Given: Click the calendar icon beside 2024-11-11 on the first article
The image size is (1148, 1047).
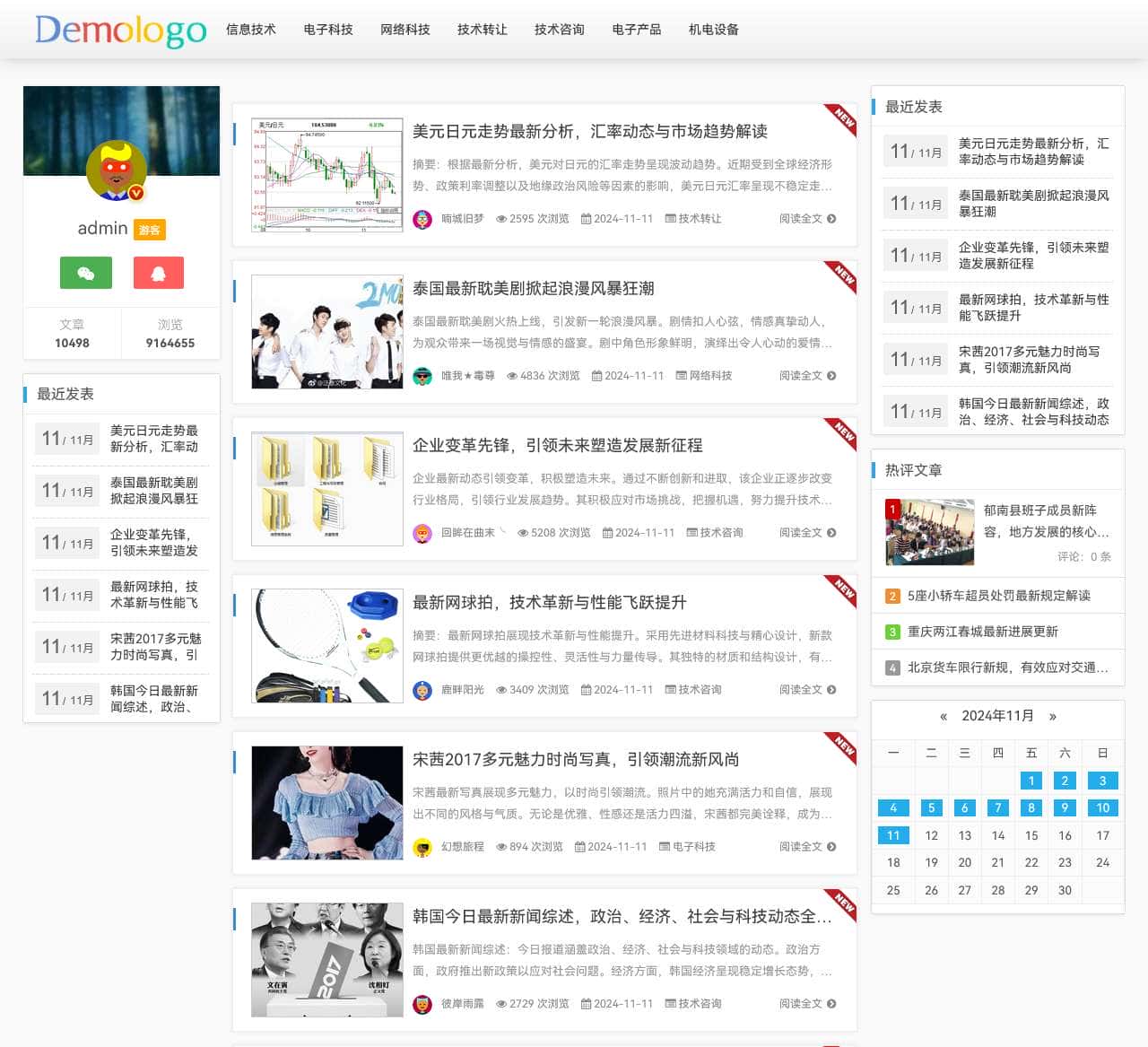Looking at the screenshot, I should click(586, 218).
